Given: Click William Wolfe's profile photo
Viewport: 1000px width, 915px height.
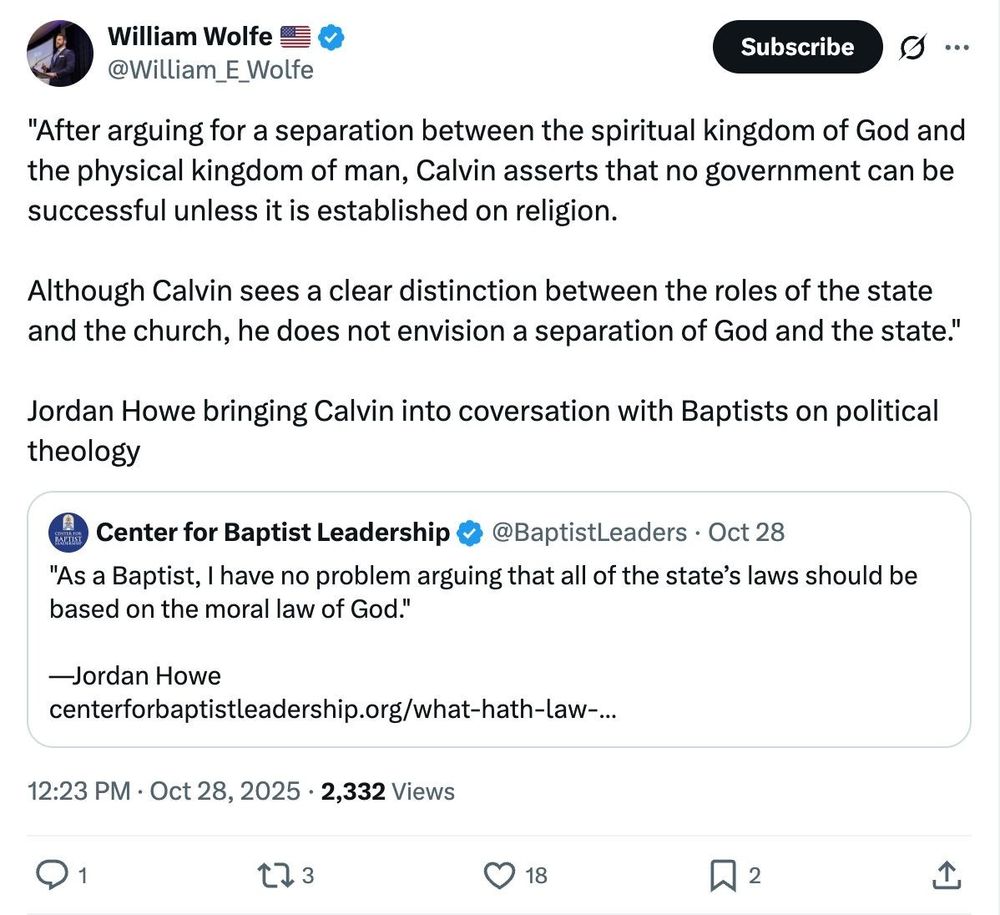Looking at the screenshot, I should point(60,53).
